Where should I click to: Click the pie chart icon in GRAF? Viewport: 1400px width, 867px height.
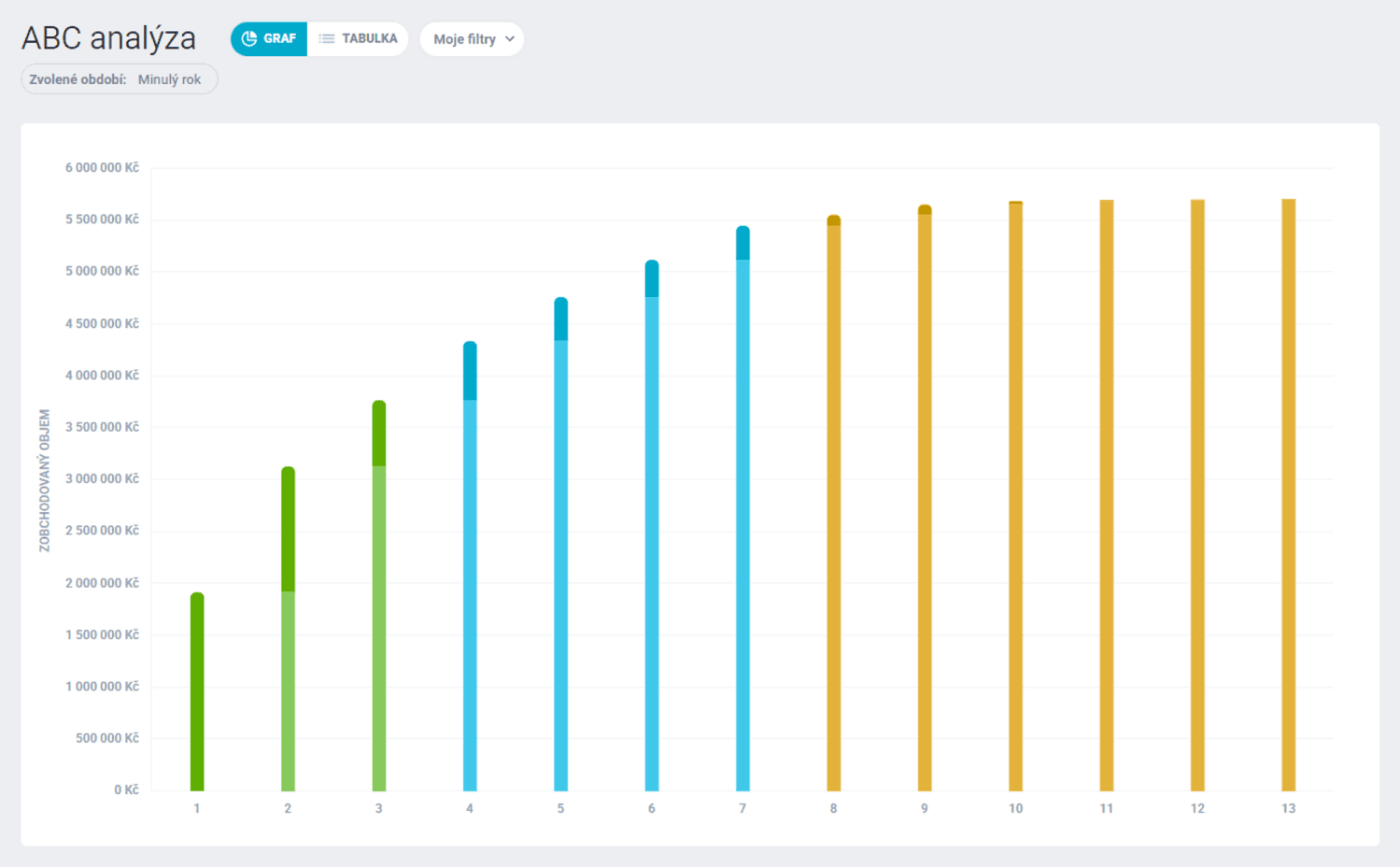click(249, 39)
